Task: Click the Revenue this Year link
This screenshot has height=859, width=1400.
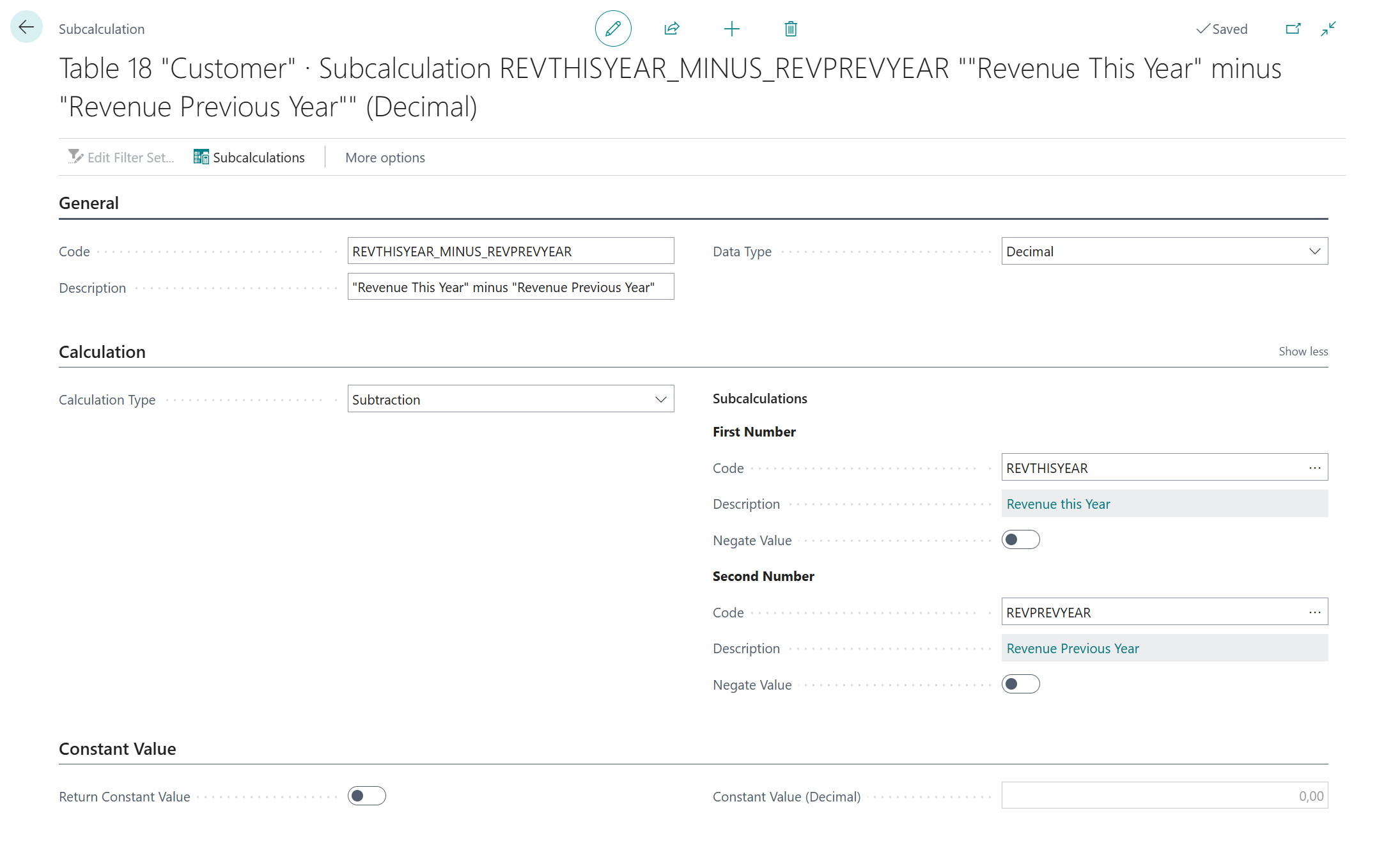Action: click(1058, 504)
